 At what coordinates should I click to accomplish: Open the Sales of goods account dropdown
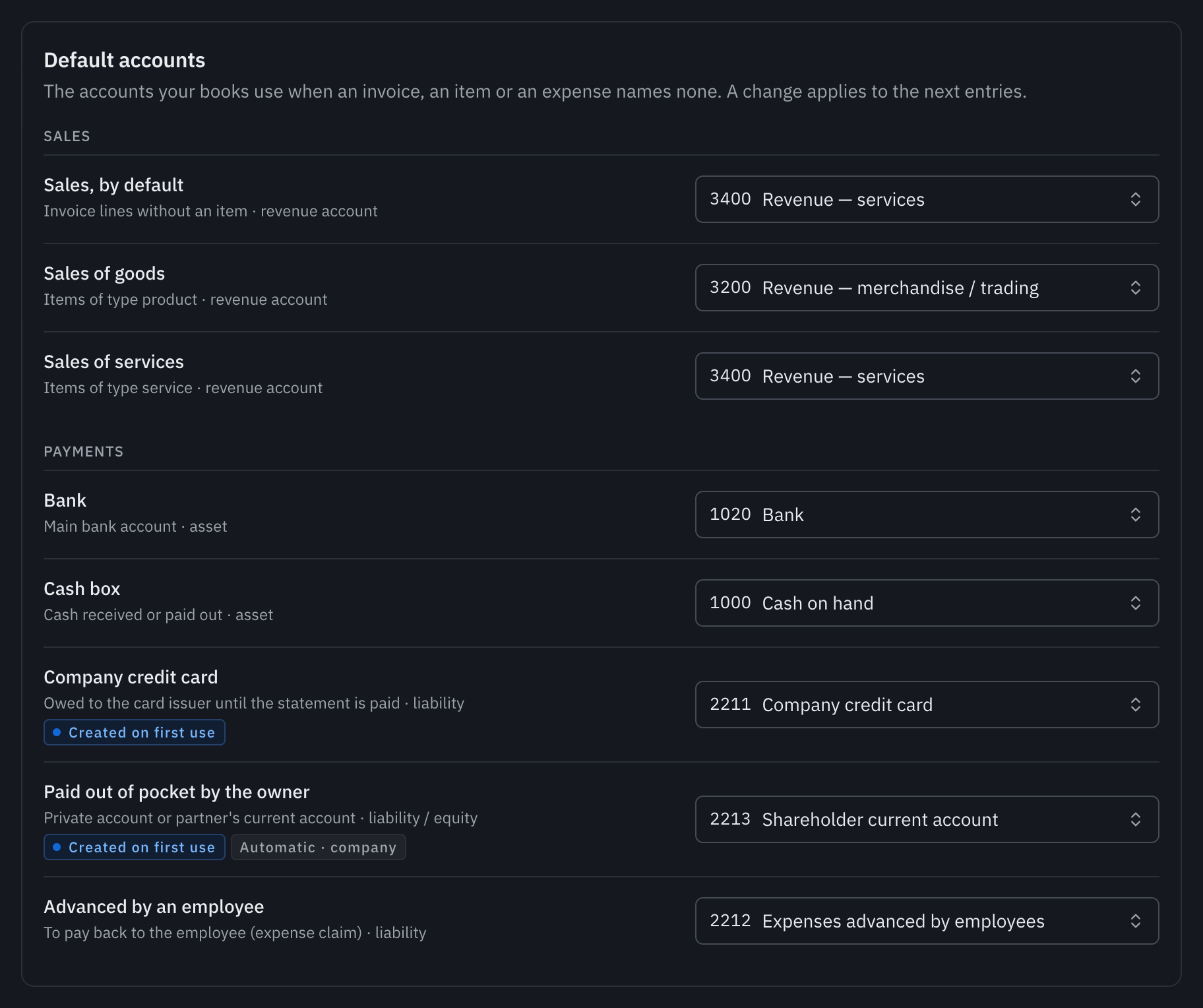pyautogui.click(x=927, y=288)
